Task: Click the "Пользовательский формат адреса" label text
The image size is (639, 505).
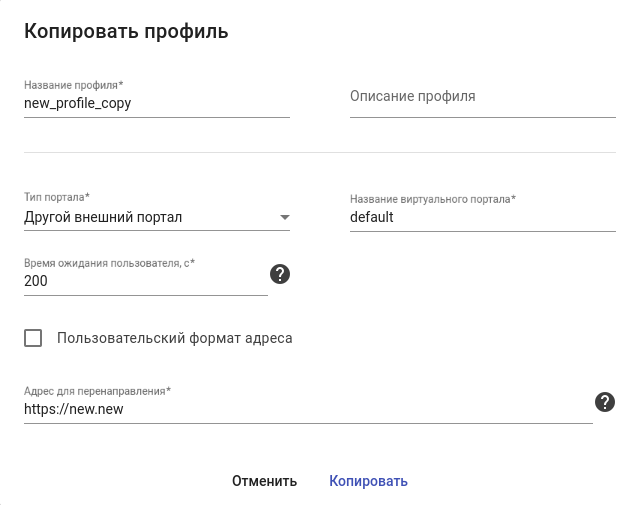Action: click(175, 338)
